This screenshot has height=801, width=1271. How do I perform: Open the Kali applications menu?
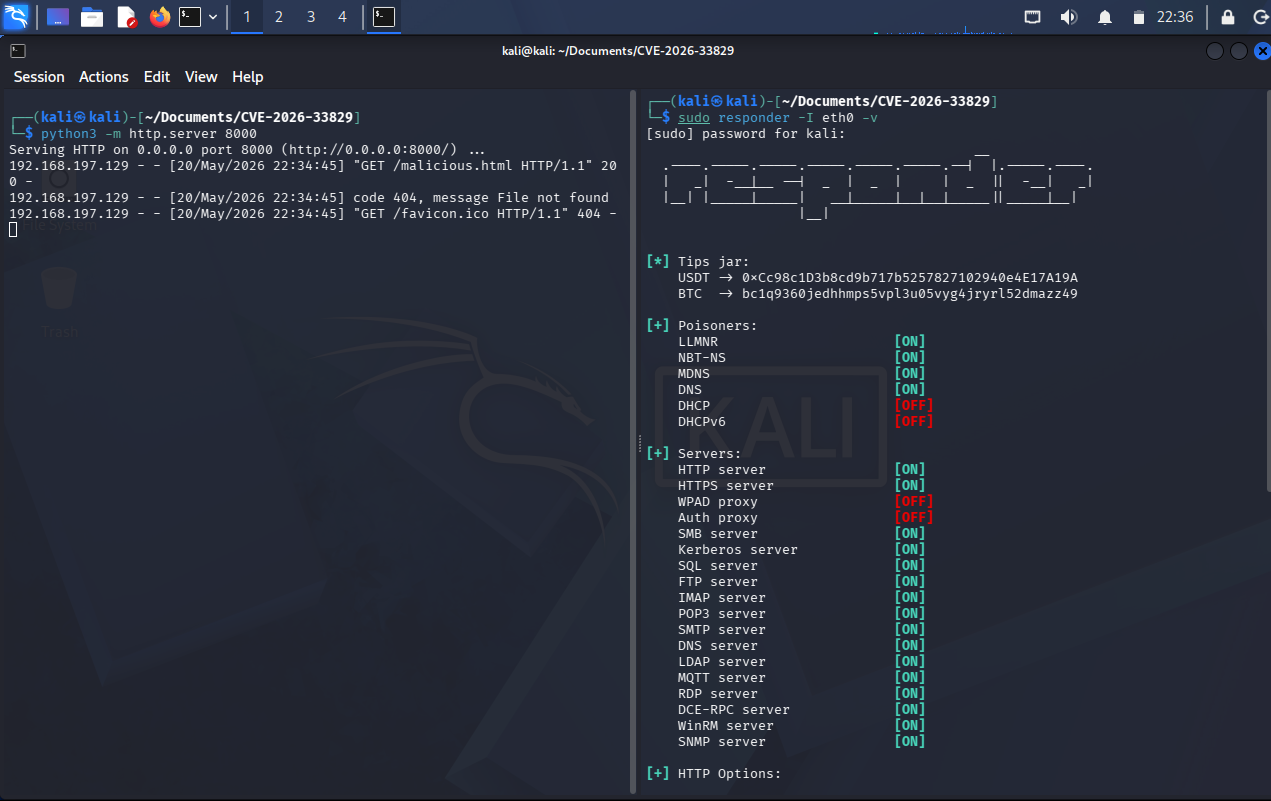[16, 16]
